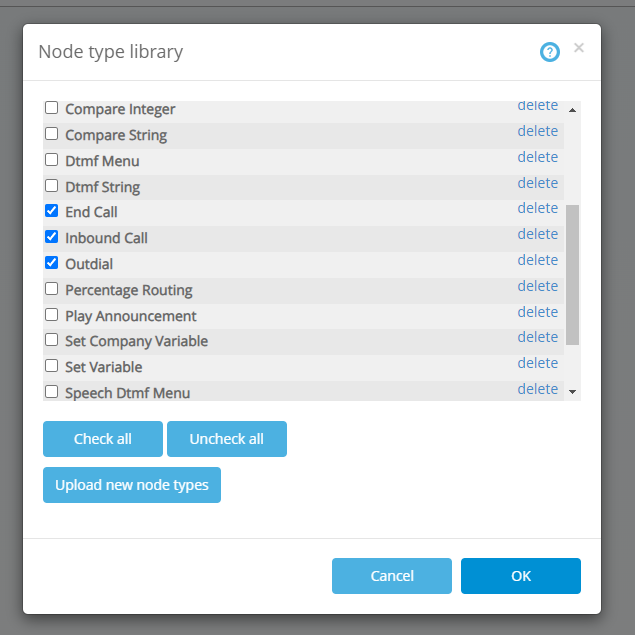Tick the Play Announcement checkbox
The image size is (635, 635).
52,315
